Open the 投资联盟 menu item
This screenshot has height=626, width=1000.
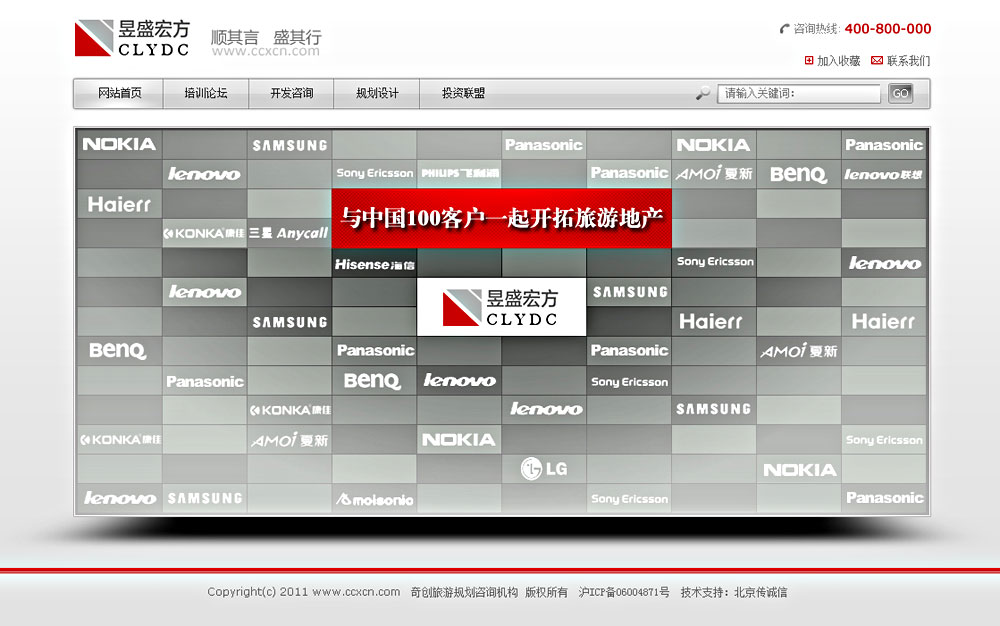tap(463, 94)
